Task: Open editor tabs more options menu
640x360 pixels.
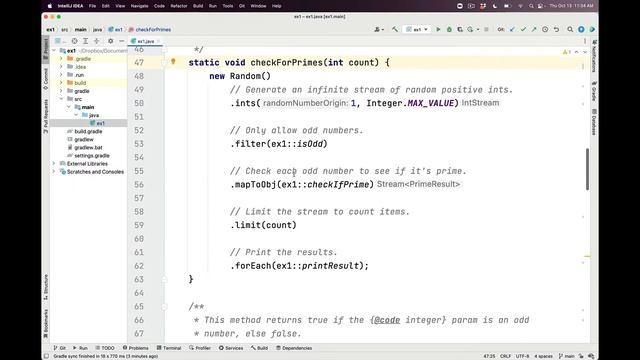Action: pyautogui.click(x=584, y=41)
